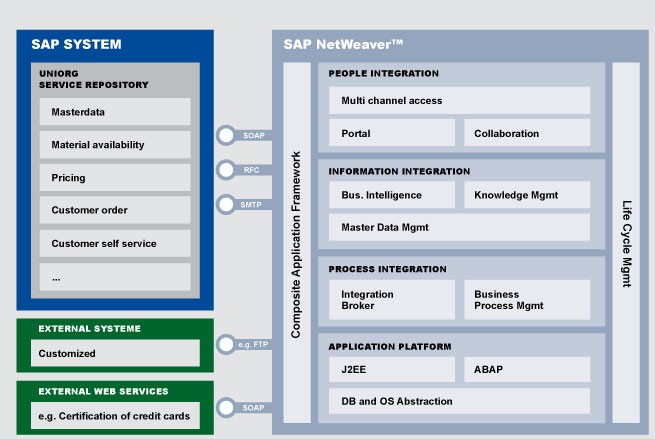655x439 pixels.
Task: Click the SMTP connector circle
Action: tap(226, 205)
